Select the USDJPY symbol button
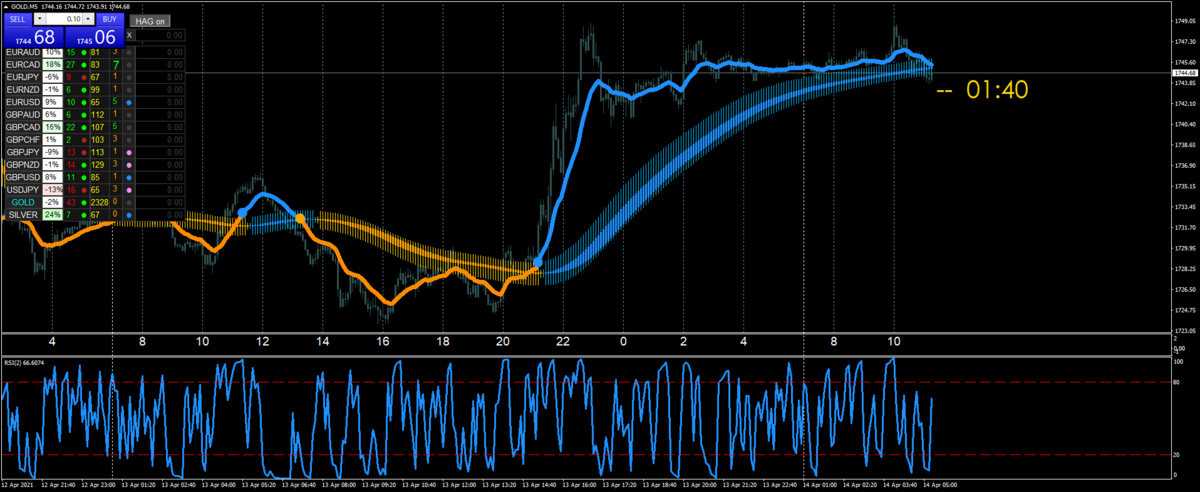 (x=23, y=189)
